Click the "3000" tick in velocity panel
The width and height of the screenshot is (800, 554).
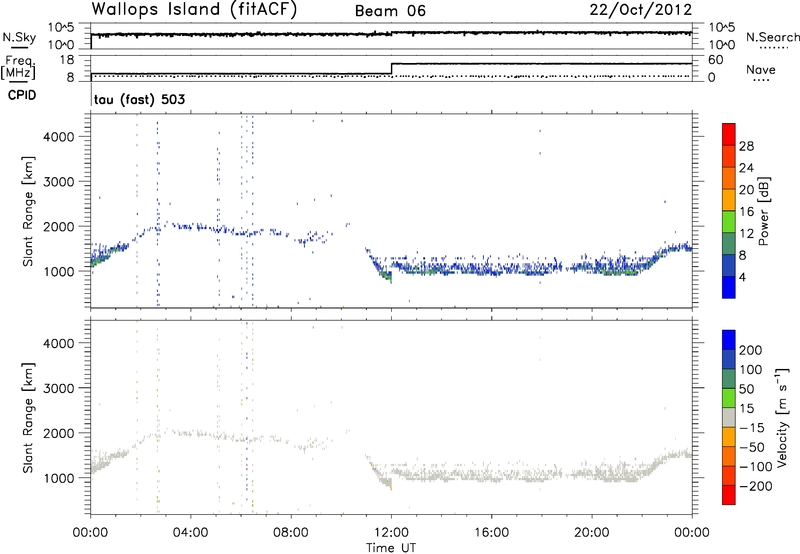pyautogui.click(x=58, y=388)
